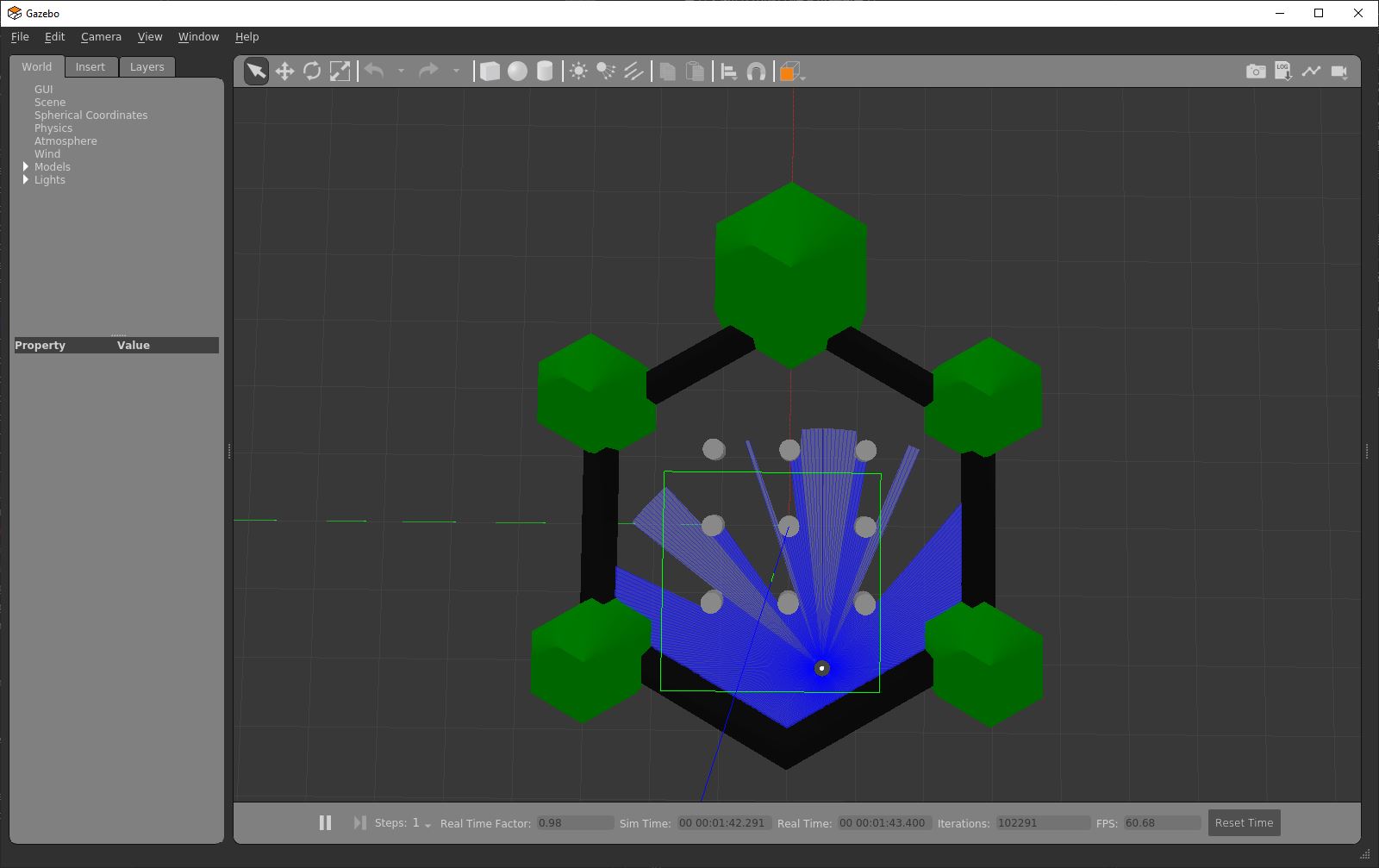Select GUI in the world tree
The image size is (1379, 868).
43,89
